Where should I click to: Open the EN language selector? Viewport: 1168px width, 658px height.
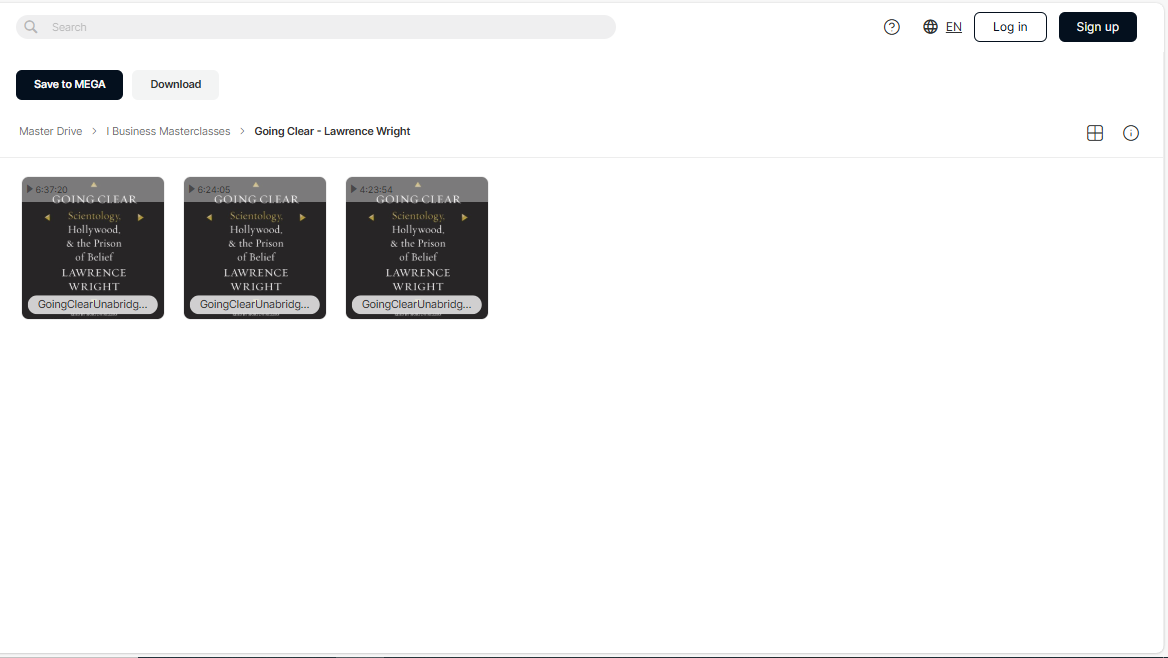(x=953, y=27)
